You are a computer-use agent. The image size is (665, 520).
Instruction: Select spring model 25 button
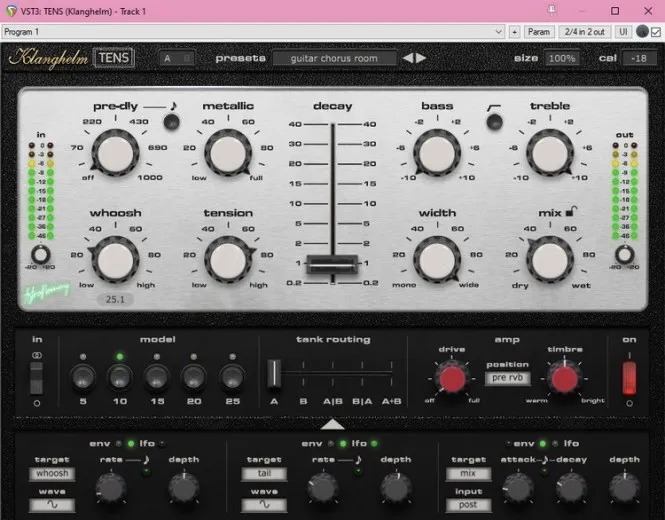[x=231, y=376]
